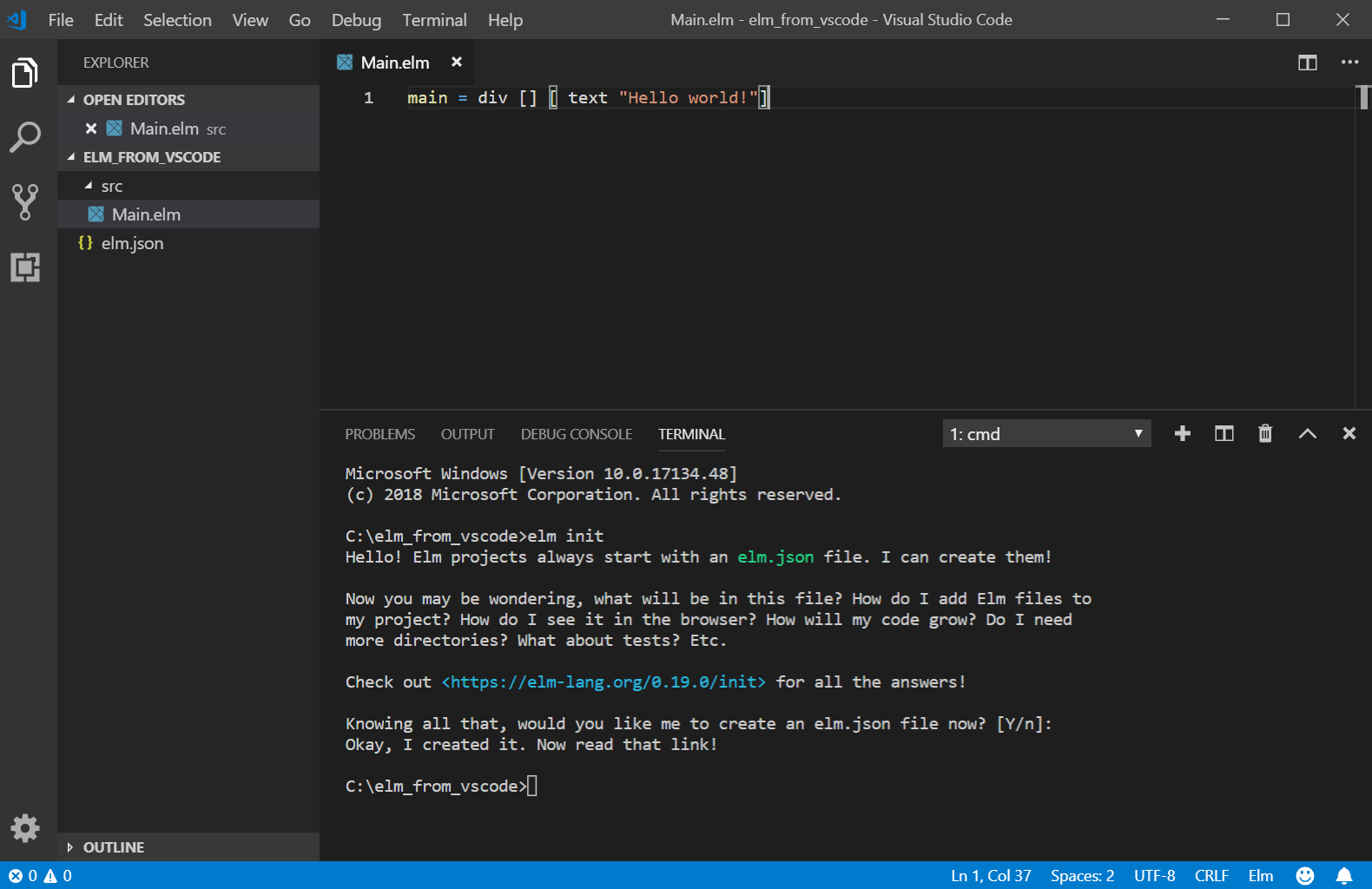Split the terminal pane
The image size is (1372, 889).
click(x=1224, y=433)
